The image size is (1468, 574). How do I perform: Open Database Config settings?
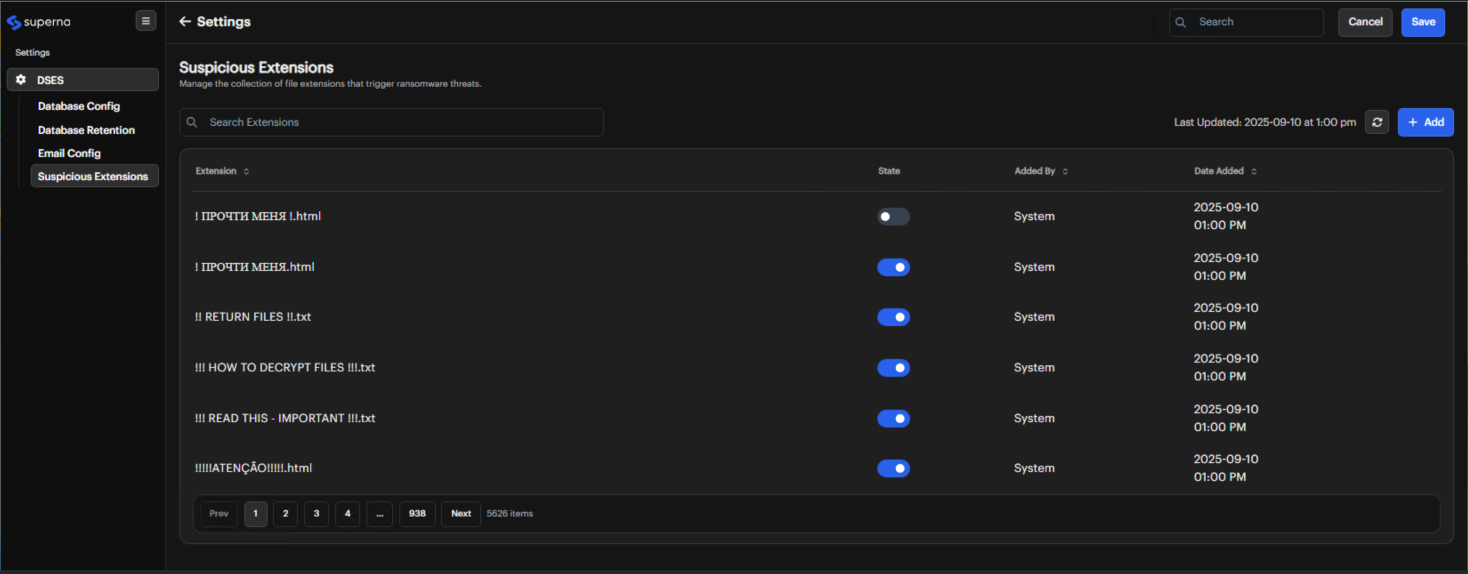(79, 106)
